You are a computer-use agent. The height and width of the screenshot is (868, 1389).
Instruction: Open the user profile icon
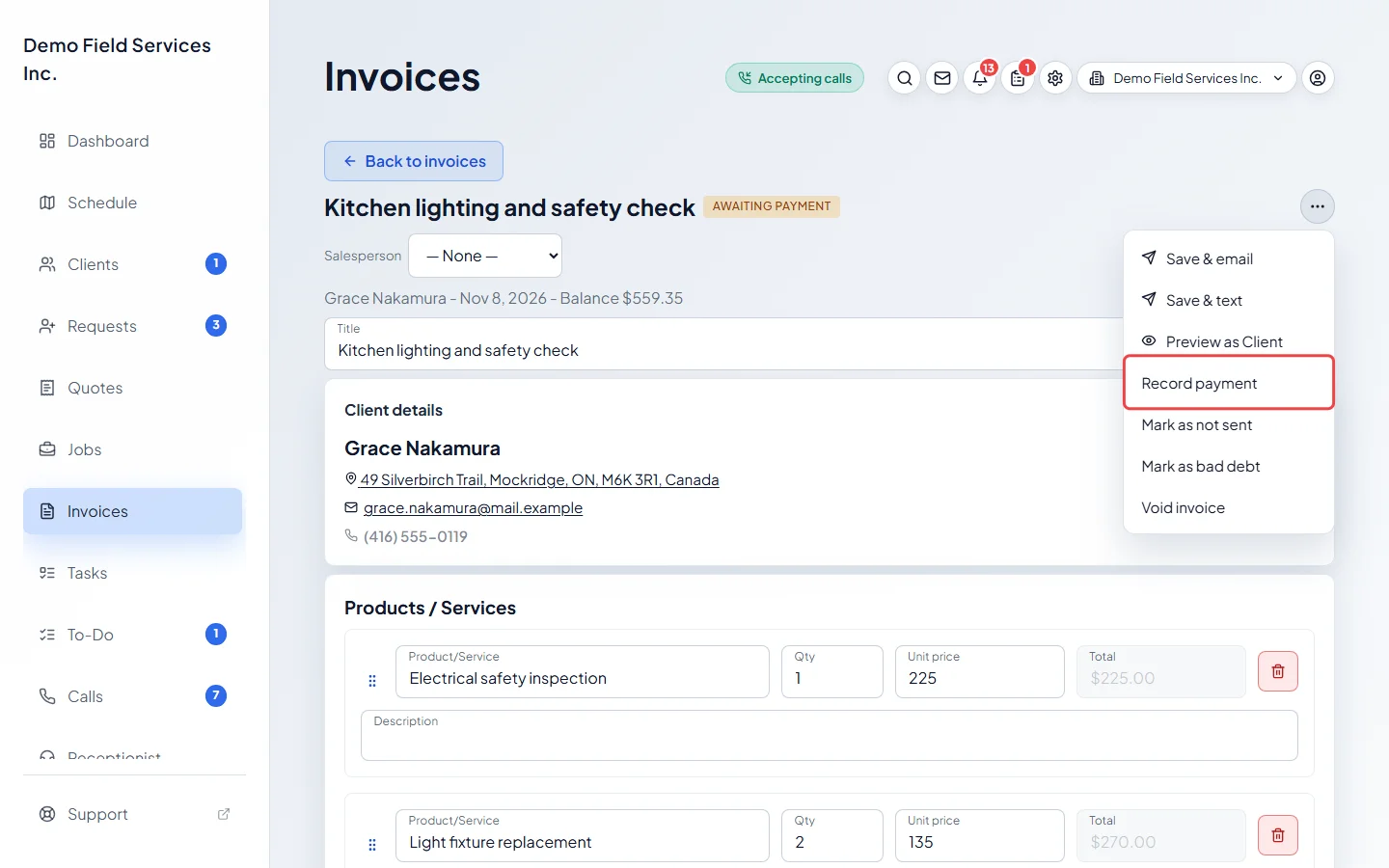[x=1318, y=78]
